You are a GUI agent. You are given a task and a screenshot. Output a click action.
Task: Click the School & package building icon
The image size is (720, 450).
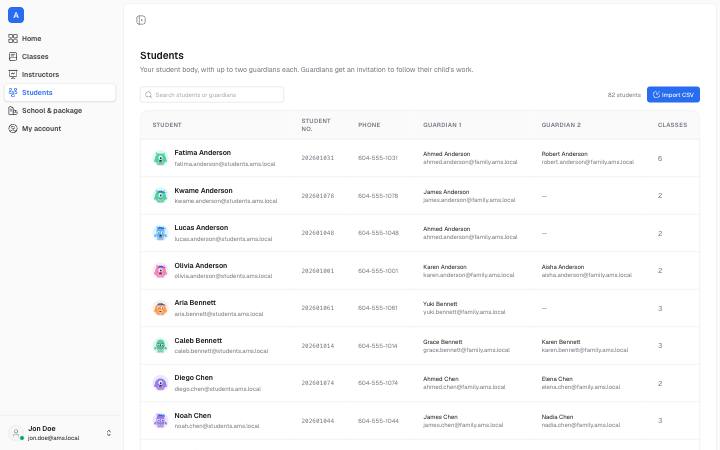(13, 111)
